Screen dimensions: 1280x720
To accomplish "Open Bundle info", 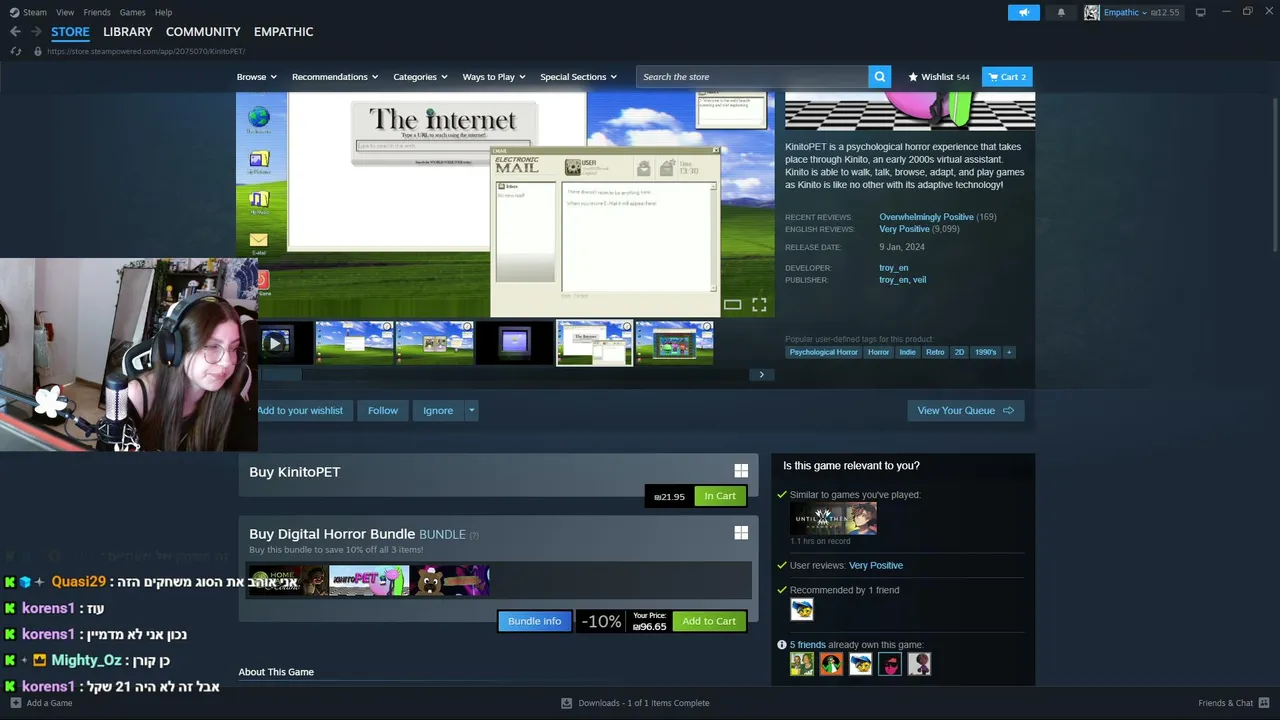I will click(535, 621).
